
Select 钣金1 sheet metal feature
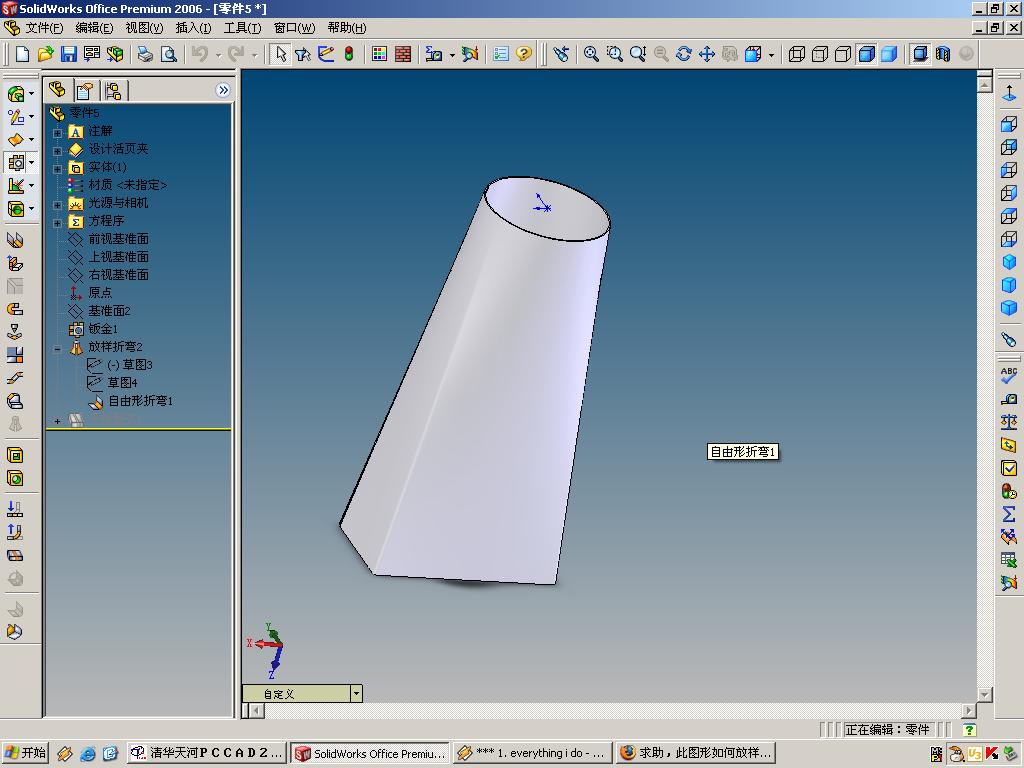click(103, 328)
